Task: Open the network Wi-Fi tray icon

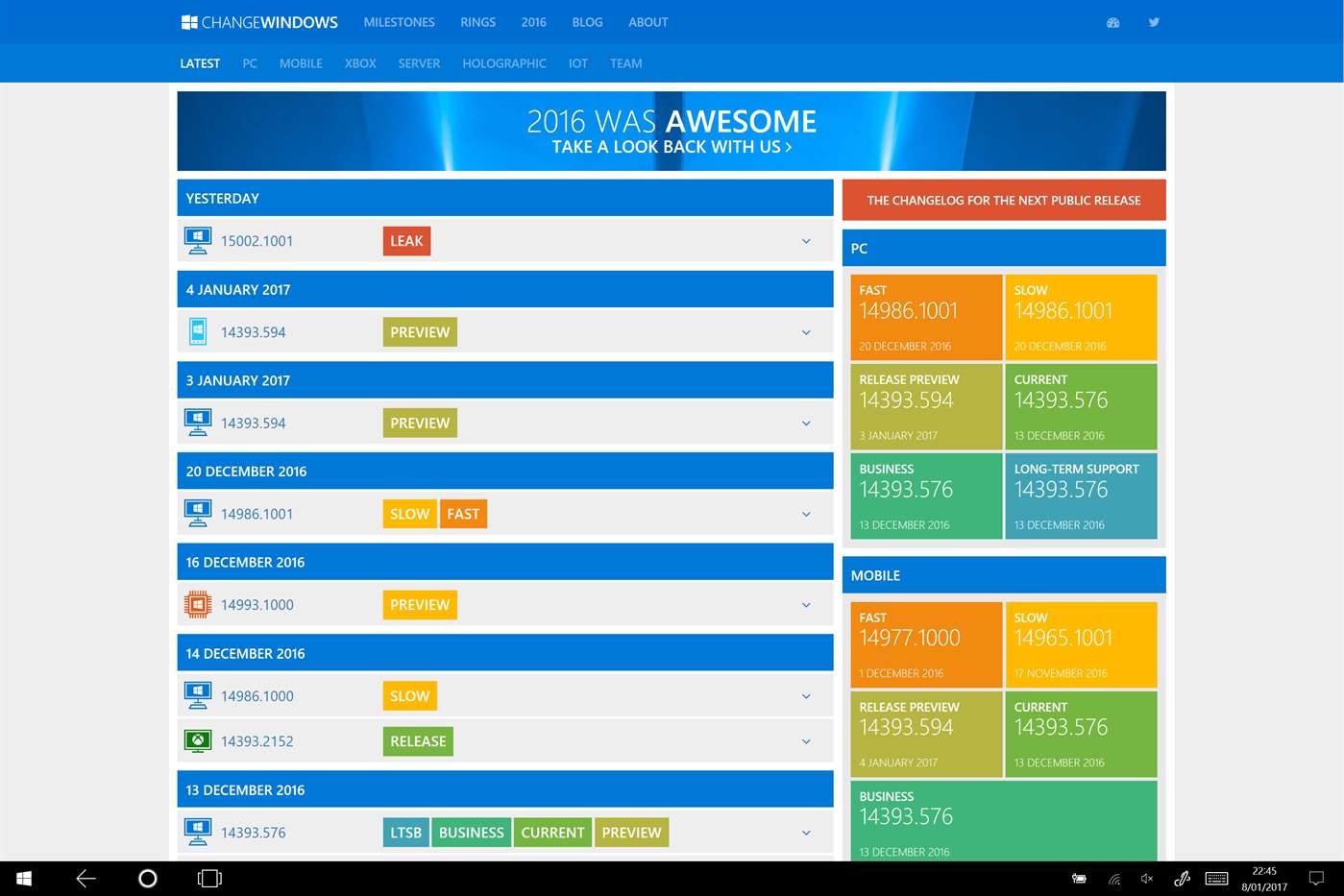Action: pos(1114,879)
